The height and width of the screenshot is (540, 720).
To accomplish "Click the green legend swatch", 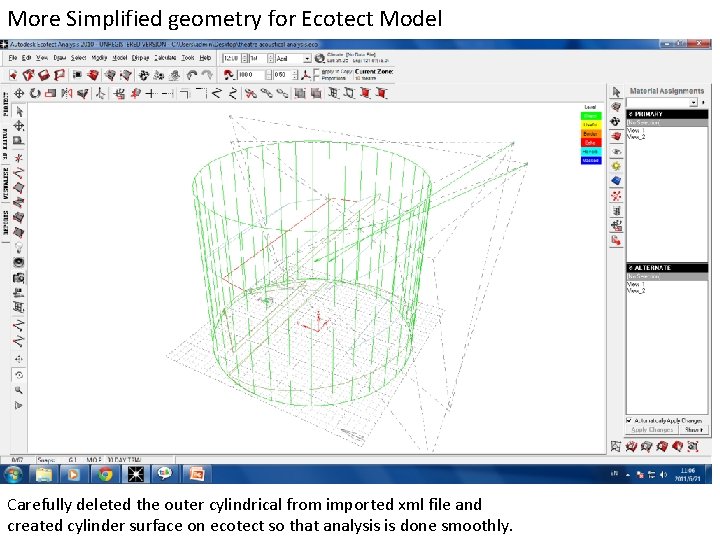I will [x=591, y=116].
